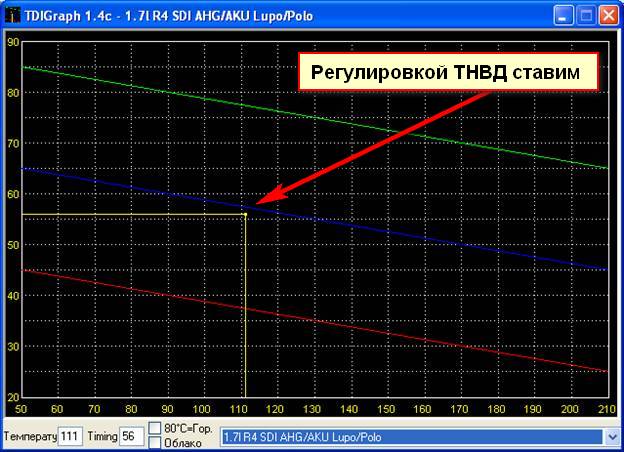Image resolution: width=624 pixels, height=452 pixels.
Task: Click the yellow measurement point on graph
Action: point(245,214)
